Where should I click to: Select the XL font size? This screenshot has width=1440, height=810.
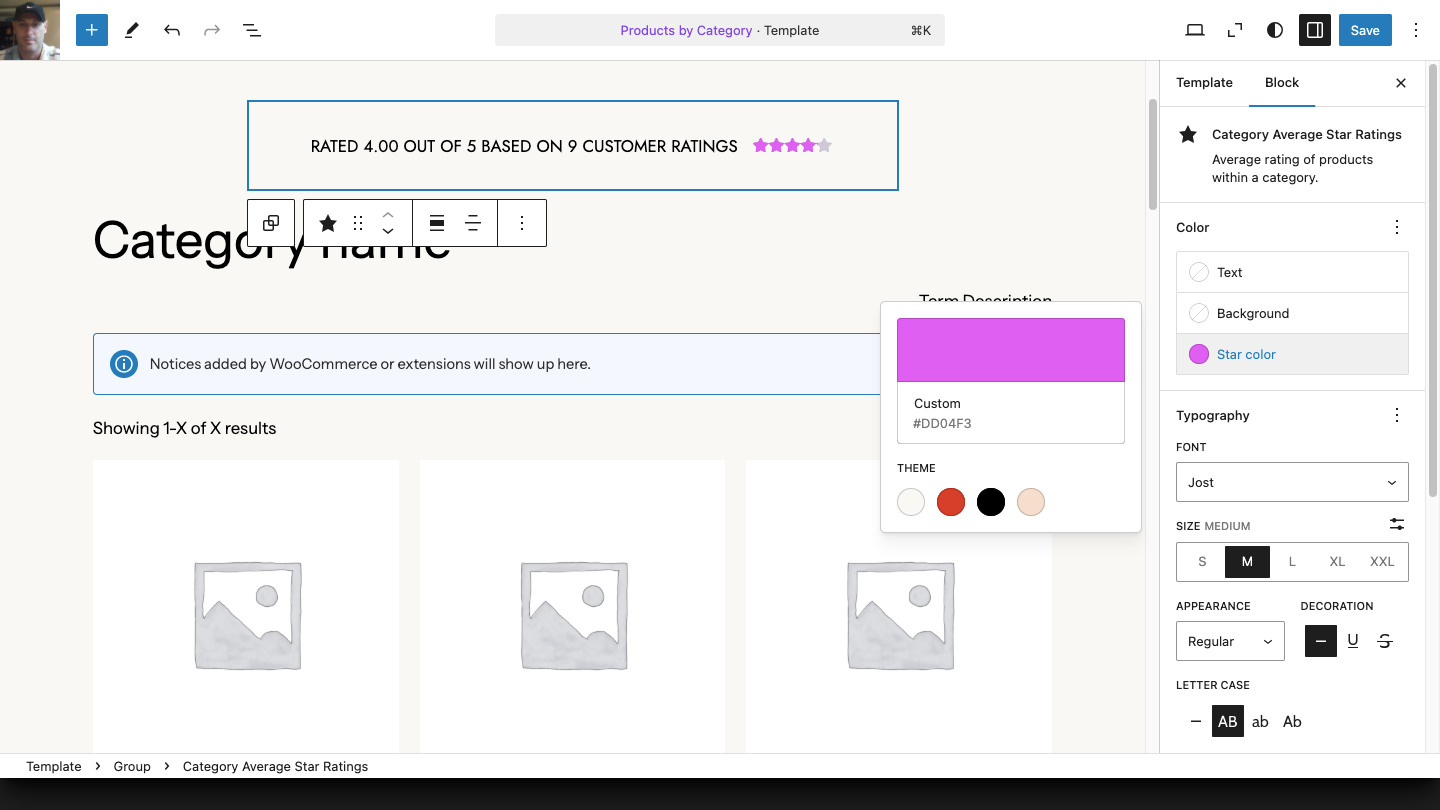click(x=1337, y=562)
